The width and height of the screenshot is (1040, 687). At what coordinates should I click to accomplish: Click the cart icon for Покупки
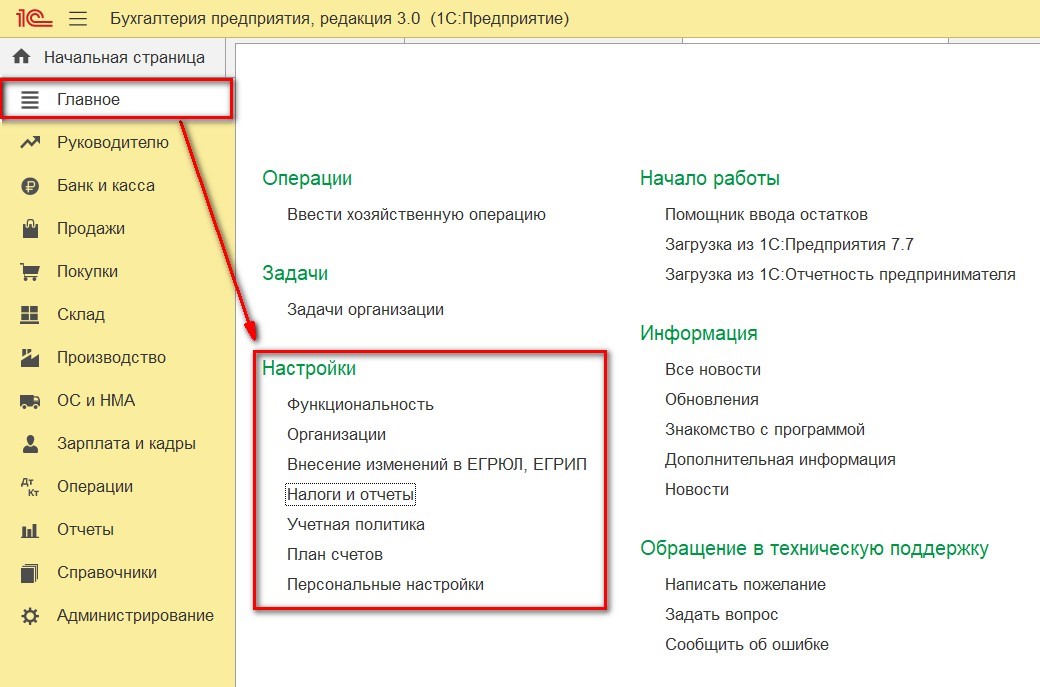(30, 272)
